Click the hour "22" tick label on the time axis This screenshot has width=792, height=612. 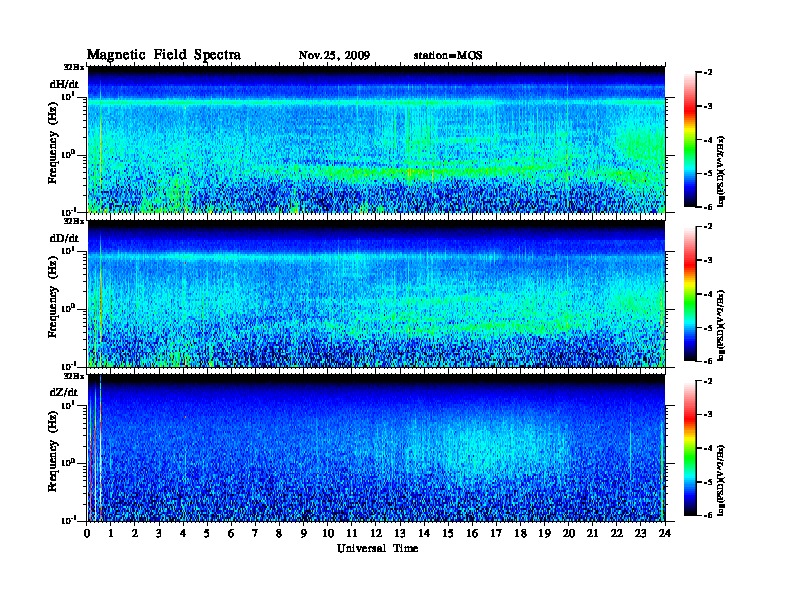pyautogui.click(x=617, y=533)
